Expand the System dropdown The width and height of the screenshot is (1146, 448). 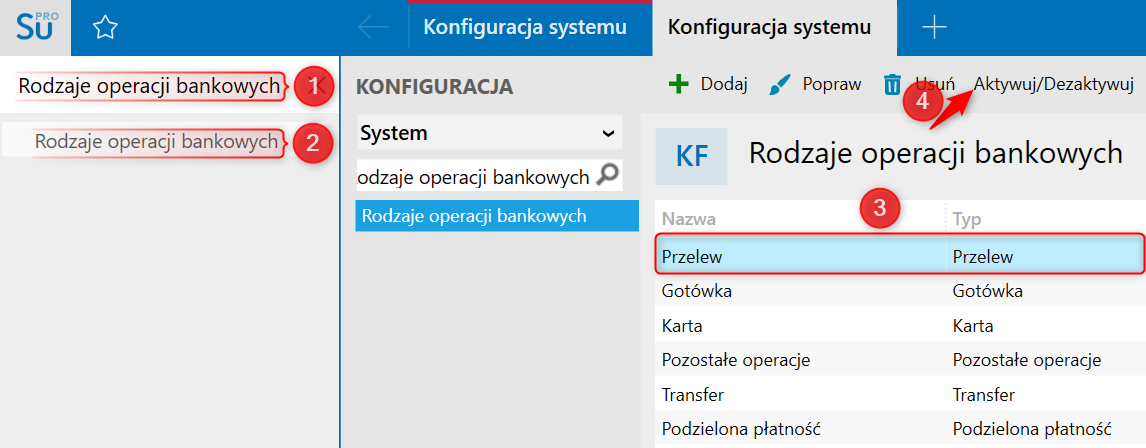click(489, 133)
